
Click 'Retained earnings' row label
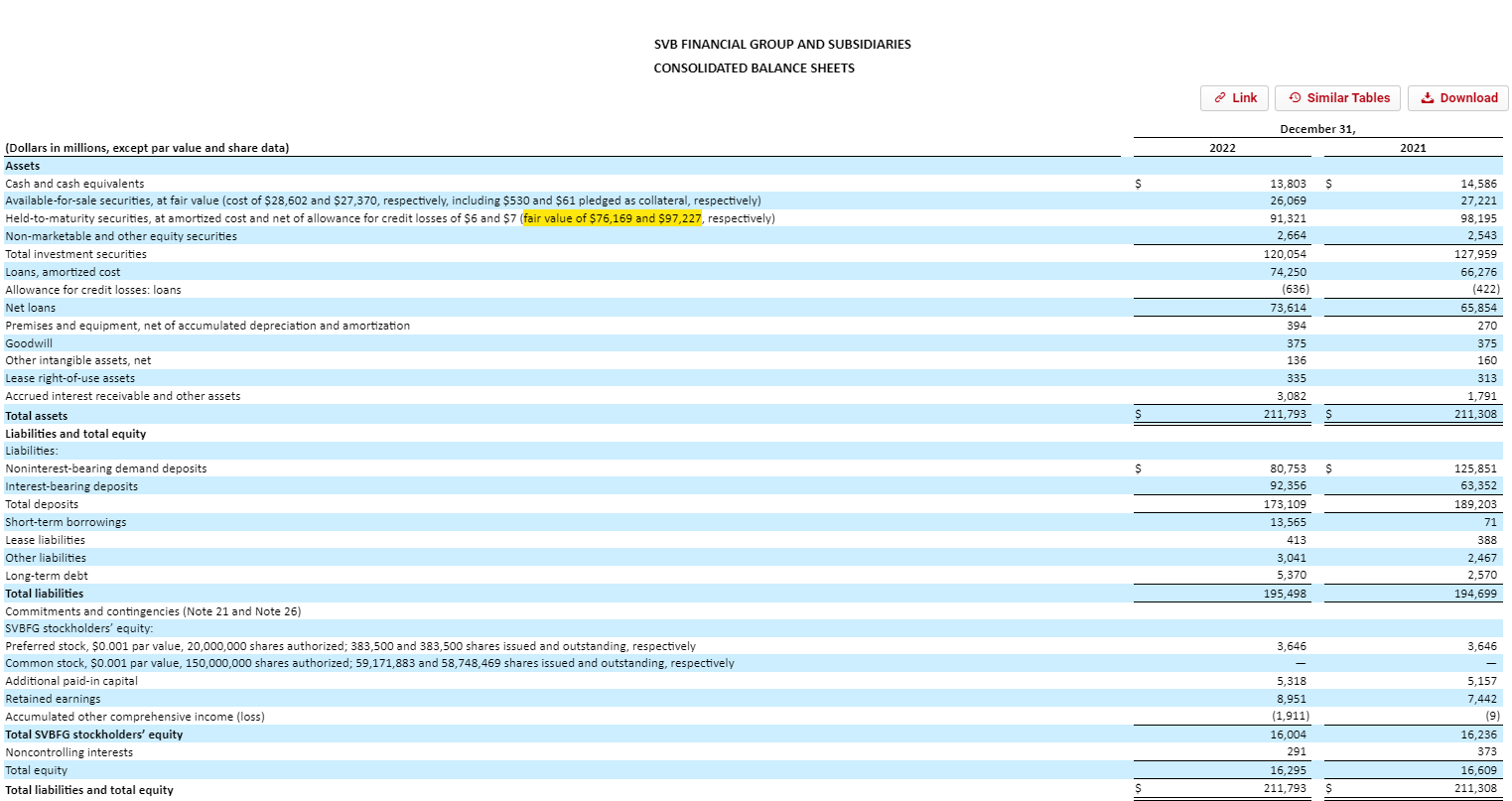point(53,699)
